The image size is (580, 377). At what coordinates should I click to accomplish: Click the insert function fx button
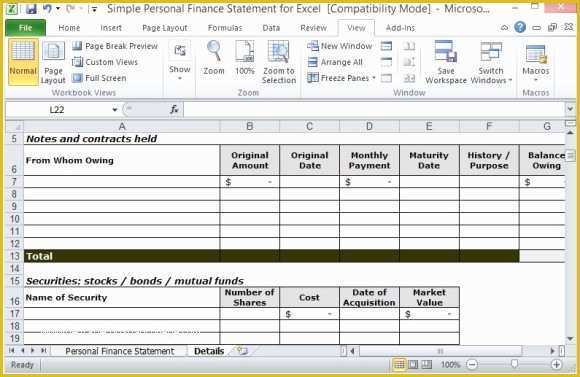tap(174, 109)
